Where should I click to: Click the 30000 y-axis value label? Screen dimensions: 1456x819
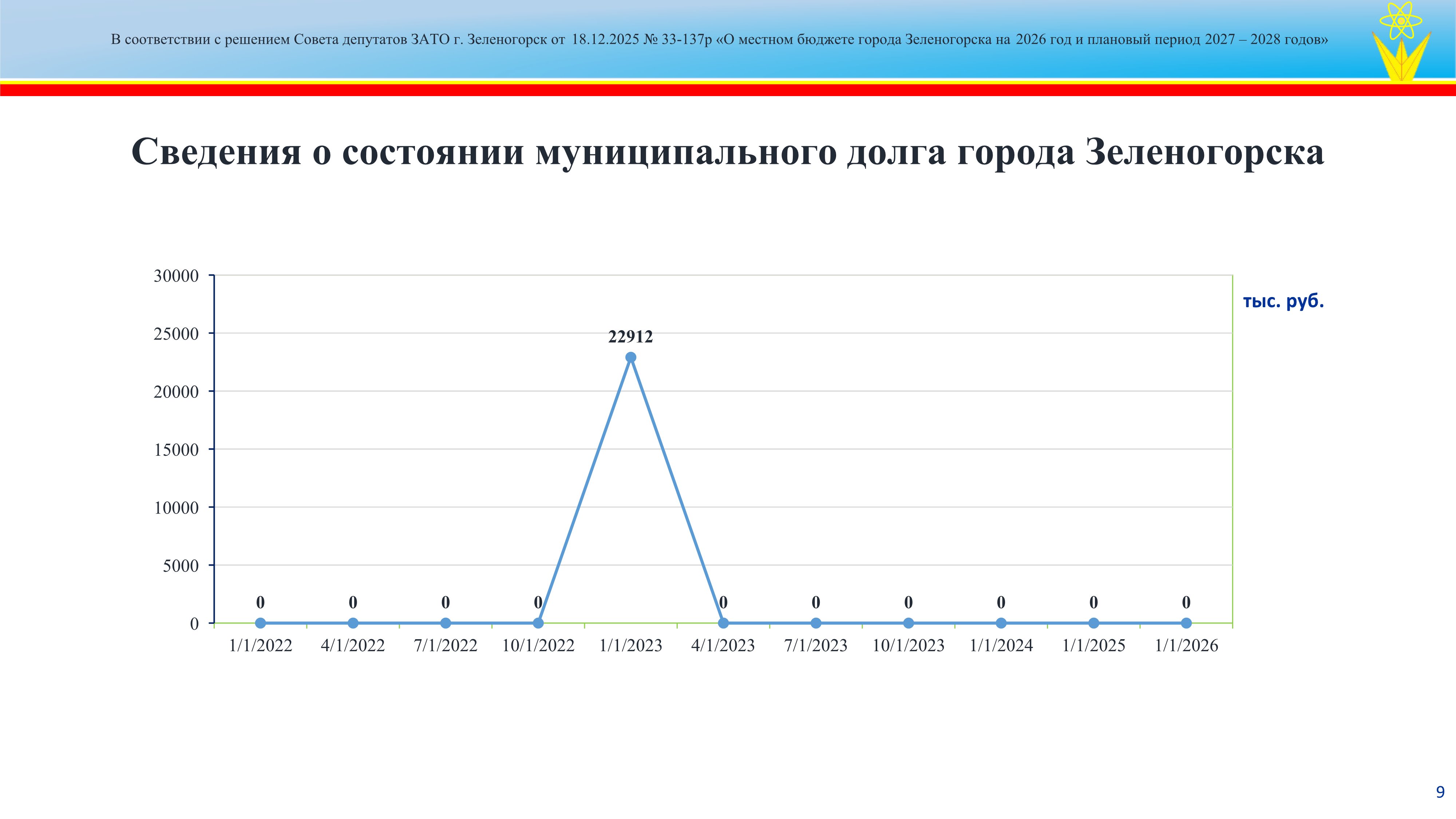(176, 276)
